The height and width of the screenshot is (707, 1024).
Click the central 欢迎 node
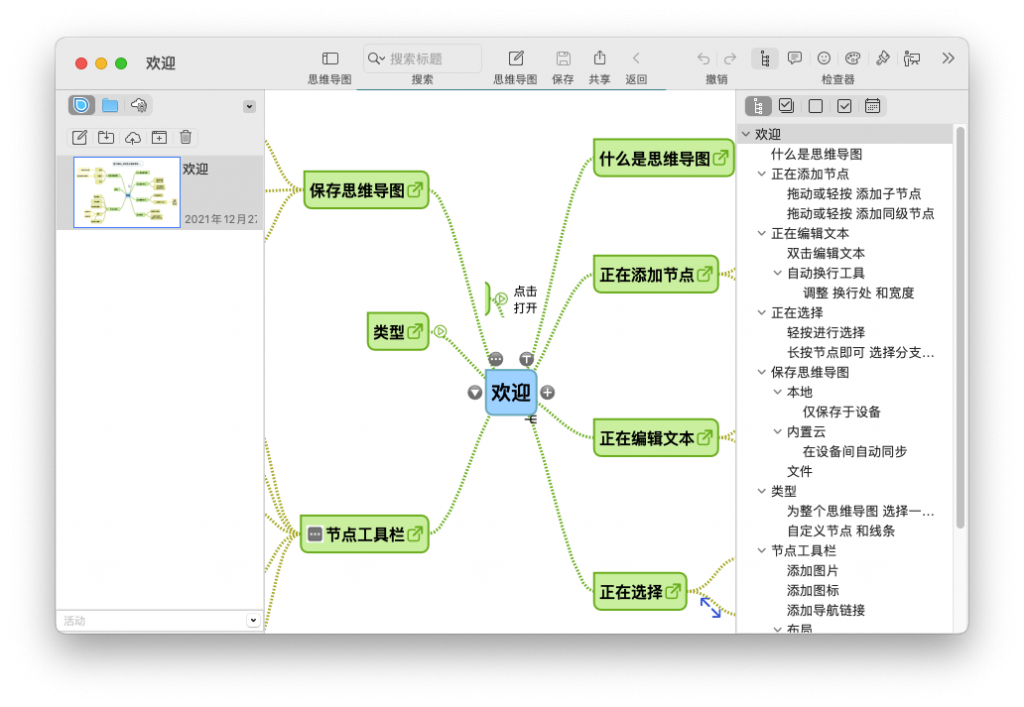(x=511, y=392)
